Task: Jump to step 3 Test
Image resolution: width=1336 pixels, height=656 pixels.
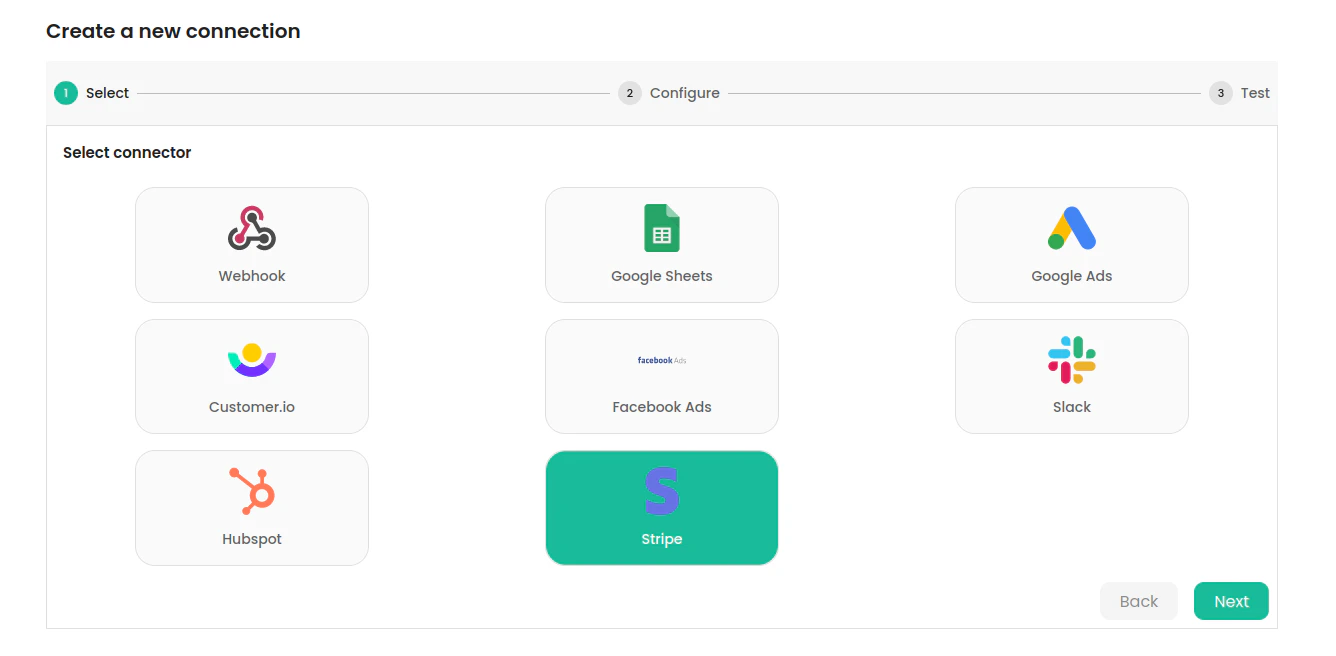Action: pyautogui.click(x=1240, y=93)
